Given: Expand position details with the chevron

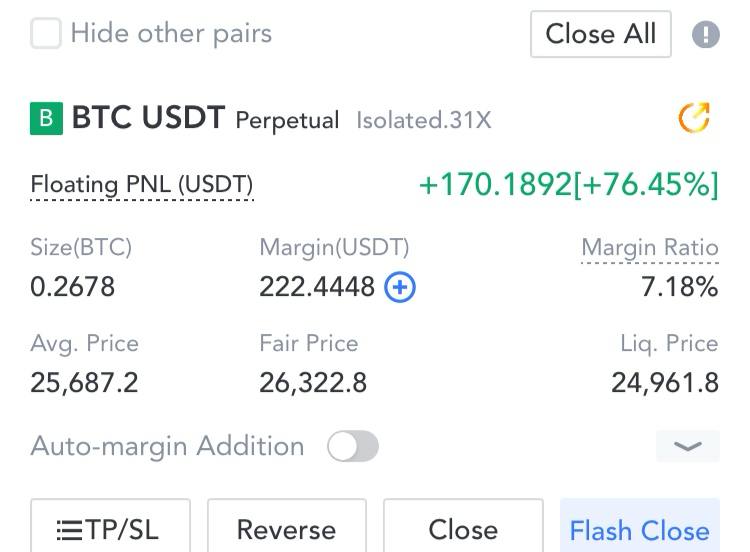Looking at the screenshot, I should click(x=688, y=446).
